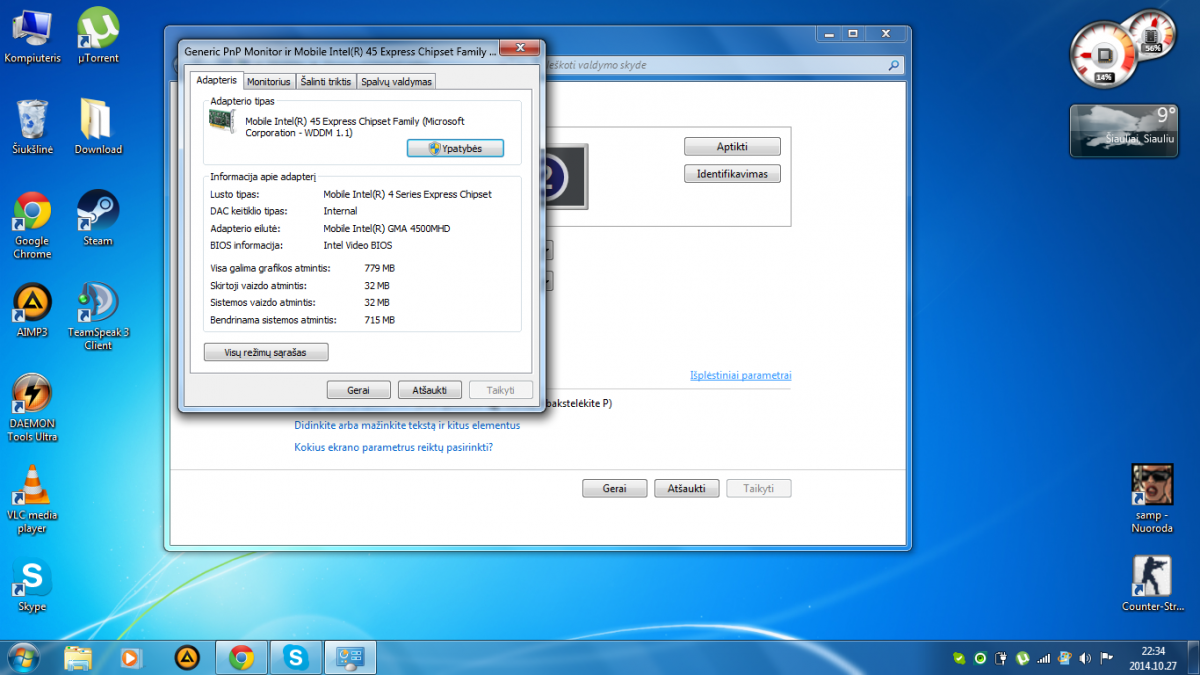
Task: Open Windows Media Player from the taskbar
Action: coord(131,657)
